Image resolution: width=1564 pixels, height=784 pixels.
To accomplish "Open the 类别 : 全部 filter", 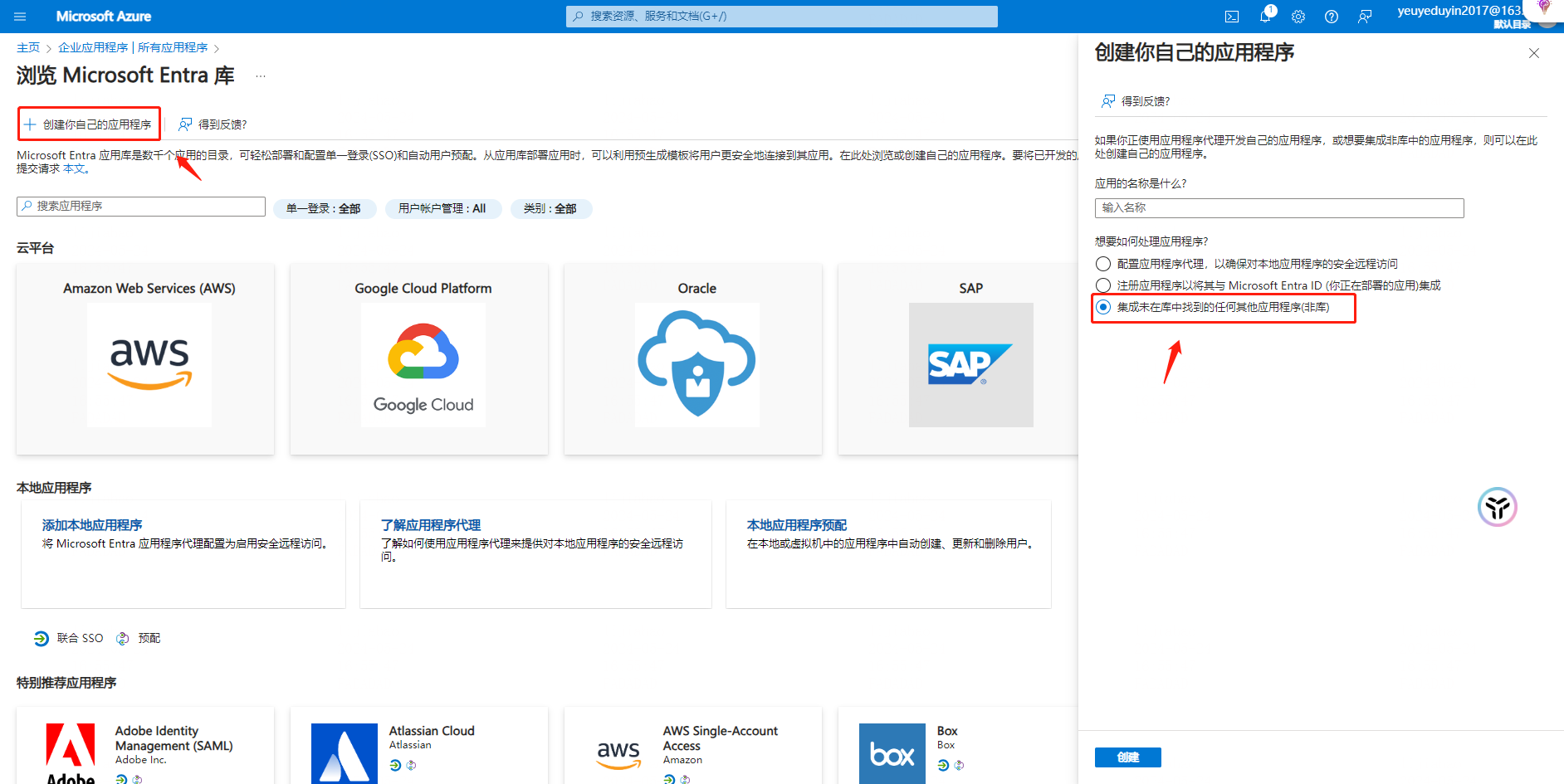I will click(551, 208).
